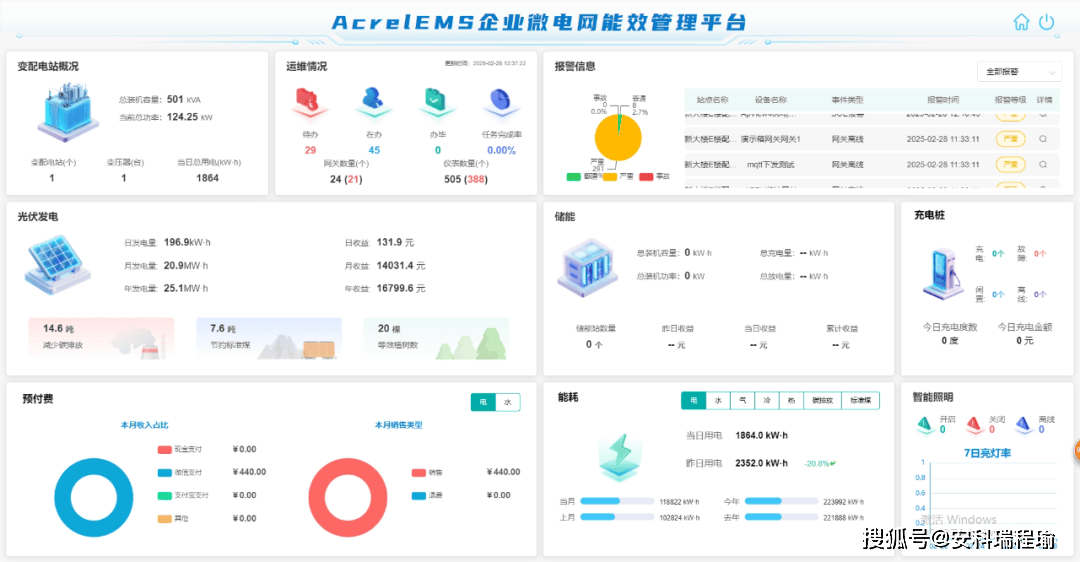Screen dimensions: 1080x562
Task: Click the lightning bolt energy icon
Action: click(621, 456)
